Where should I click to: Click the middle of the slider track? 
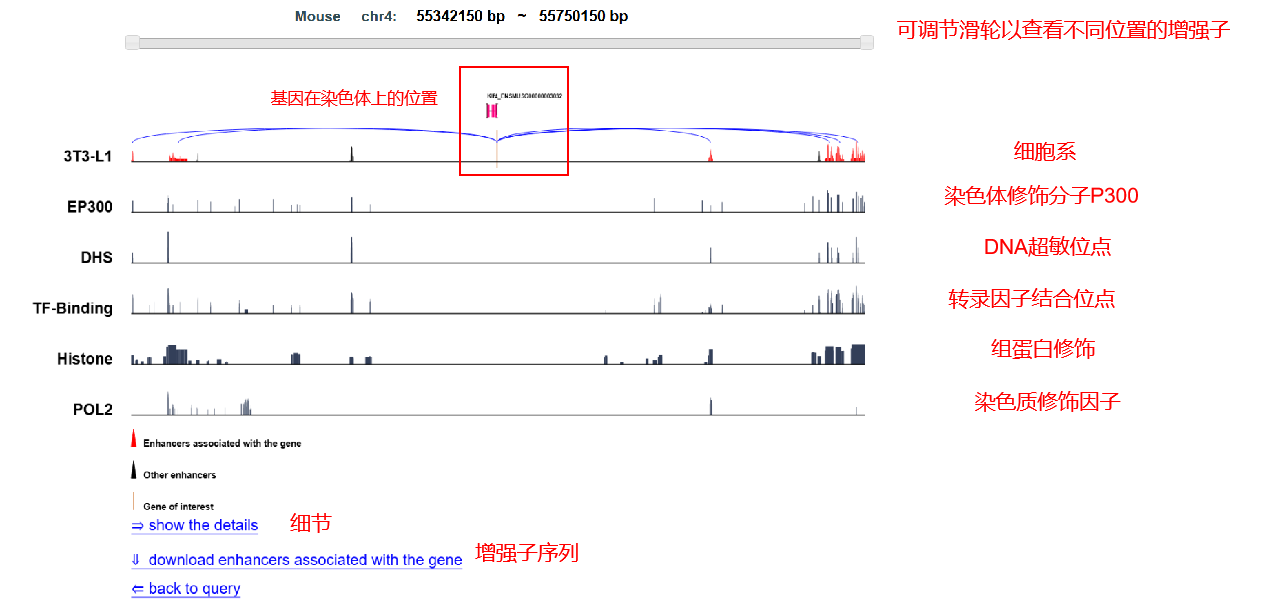pyautogui.click(x=499, y=42)
